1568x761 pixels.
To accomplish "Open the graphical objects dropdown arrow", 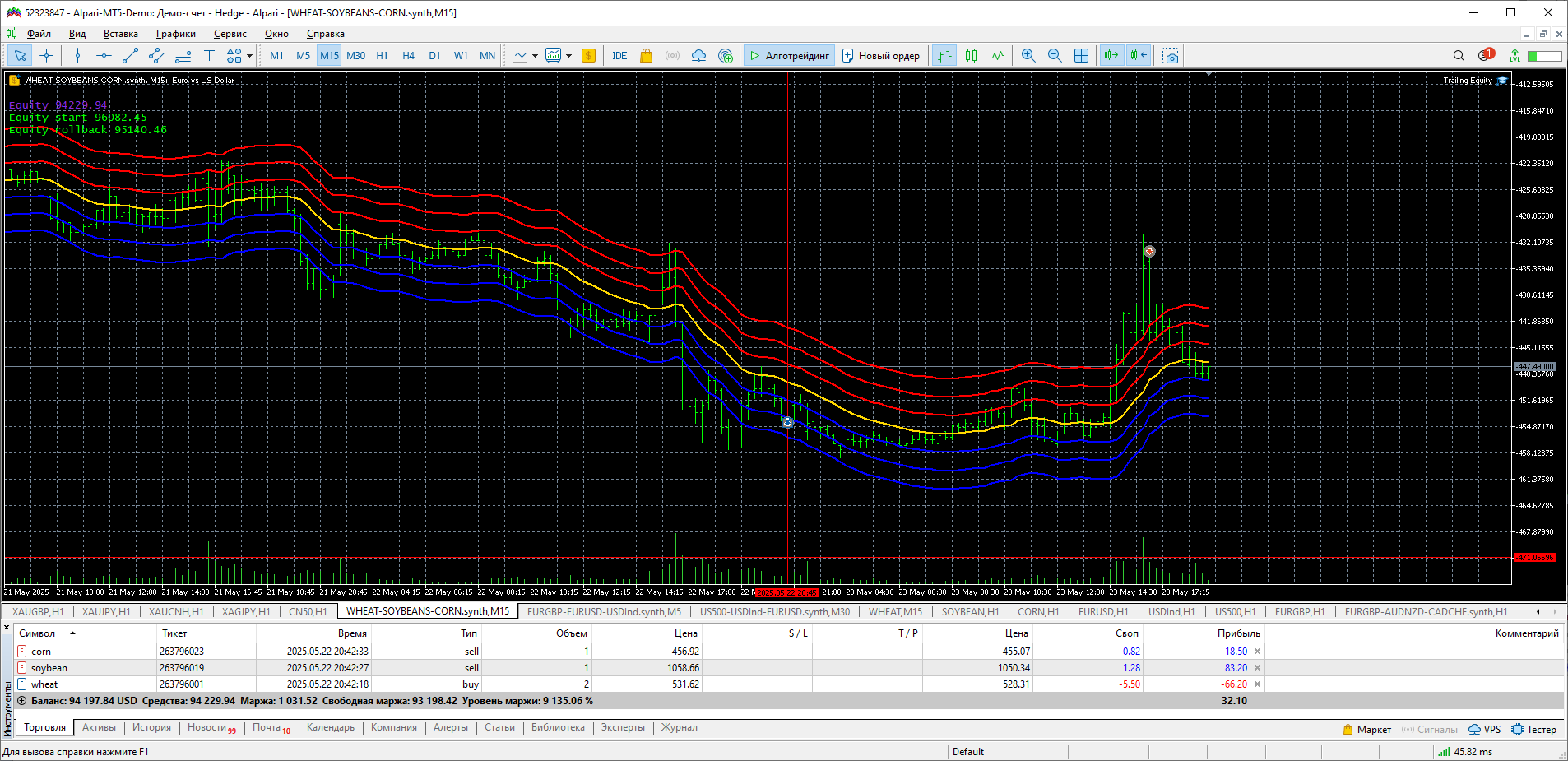I will point(249,56).
